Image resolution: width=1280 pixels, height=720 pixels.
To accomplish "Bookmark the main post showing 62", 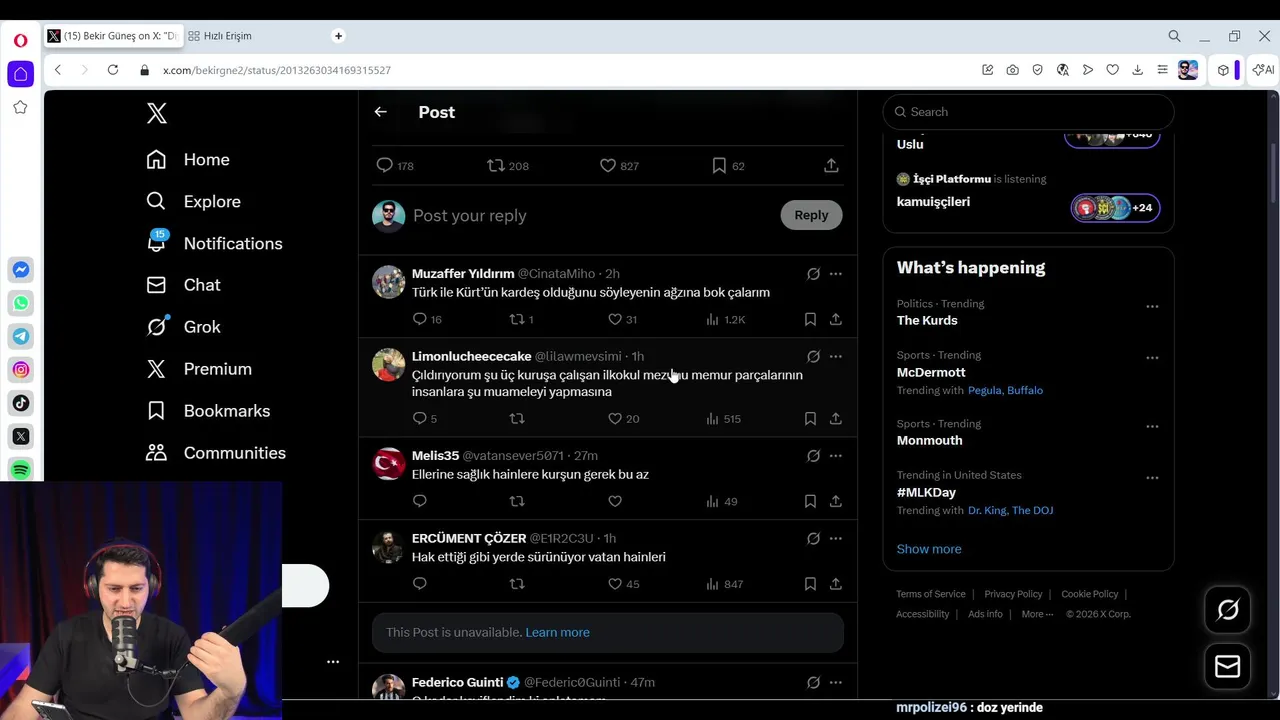I will click(x=719, y=165).
